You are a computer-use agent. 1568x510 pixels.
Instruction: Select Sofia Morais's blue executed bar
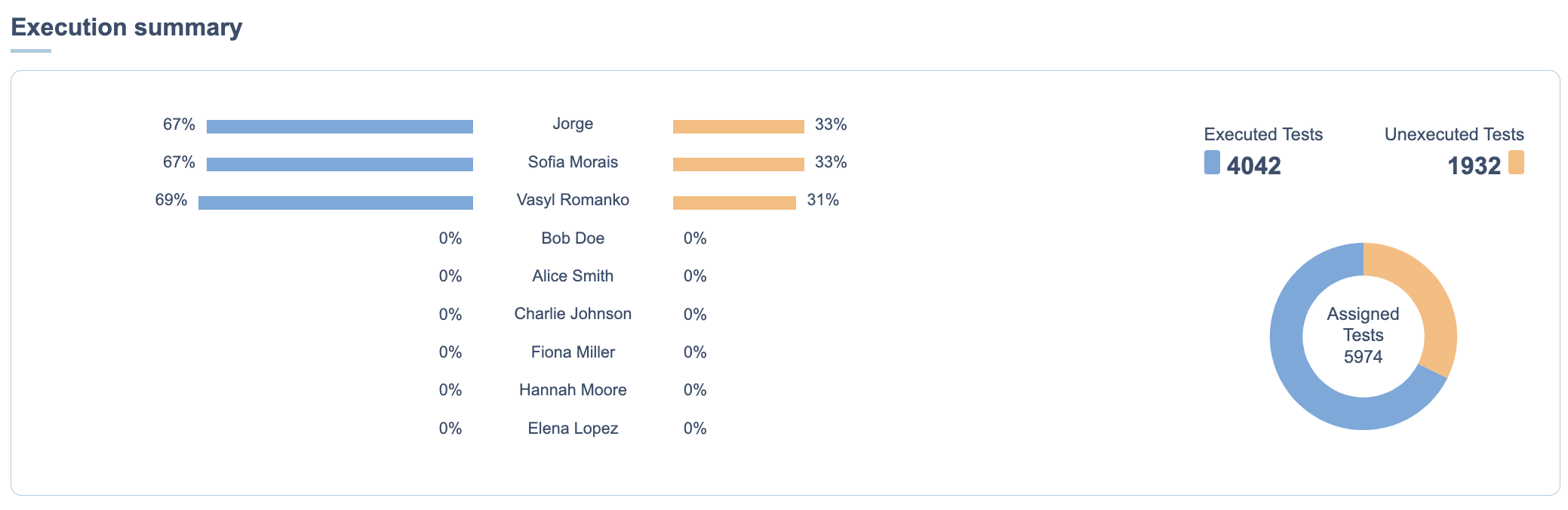pos(340,164)
